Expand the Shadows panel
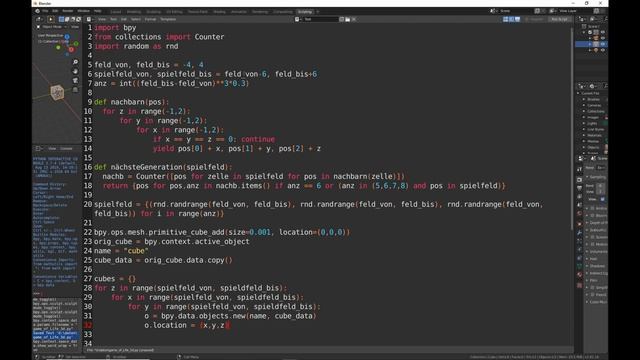This screenshot has height=360, width=640. pyautogui.click(x=597, y=266)
